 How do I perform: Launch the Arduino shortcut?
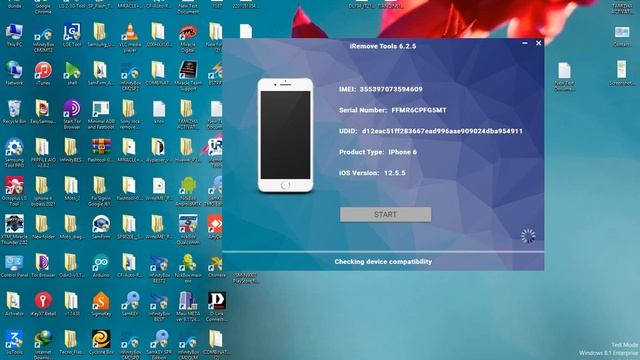pos(101,266)
